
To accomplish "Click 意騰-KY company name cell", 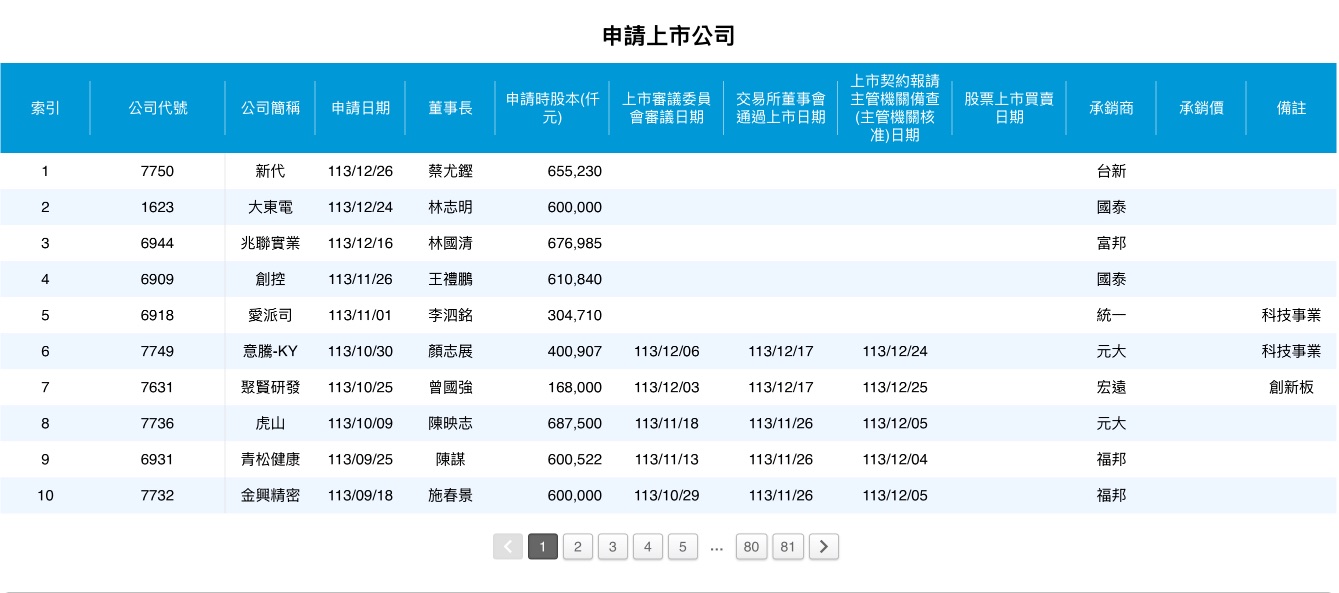I will tap(270, 351).
